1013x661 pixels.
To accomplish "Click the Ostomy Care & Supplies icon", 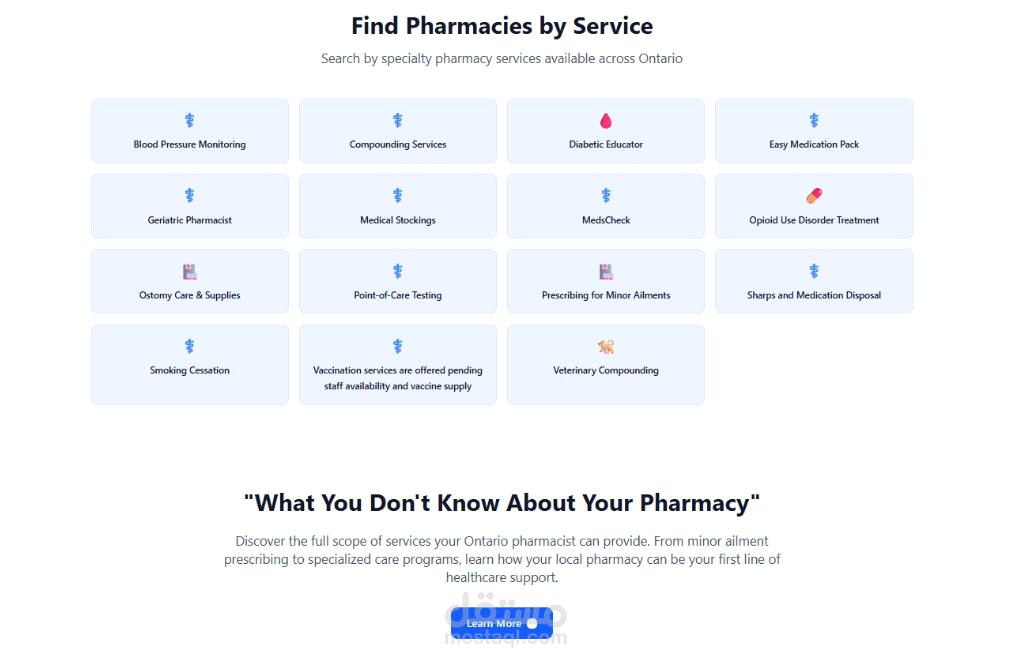I will point(190,271).
